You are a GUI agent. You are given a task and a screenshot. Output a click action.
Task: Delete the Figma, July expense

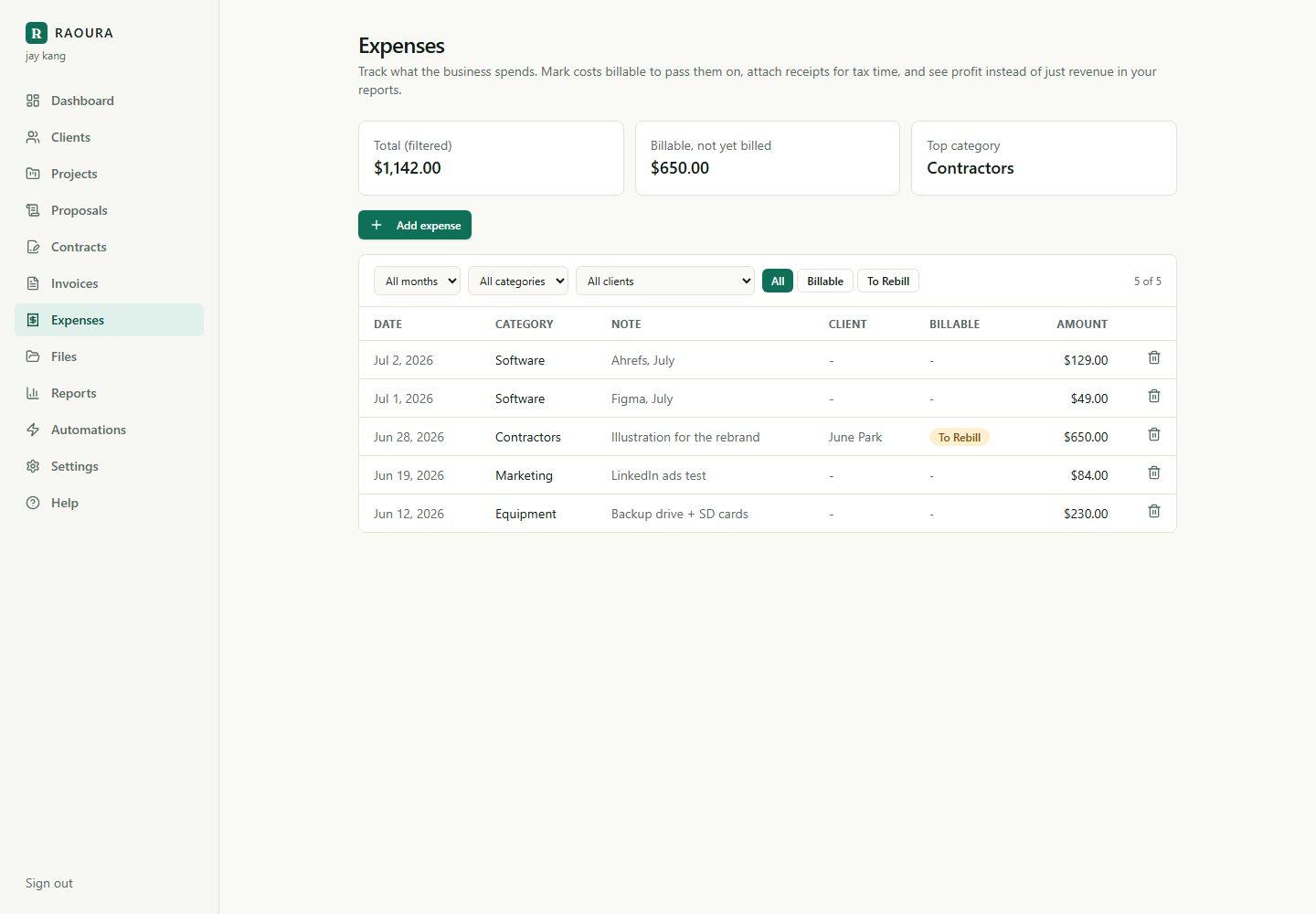point(1154,397)
